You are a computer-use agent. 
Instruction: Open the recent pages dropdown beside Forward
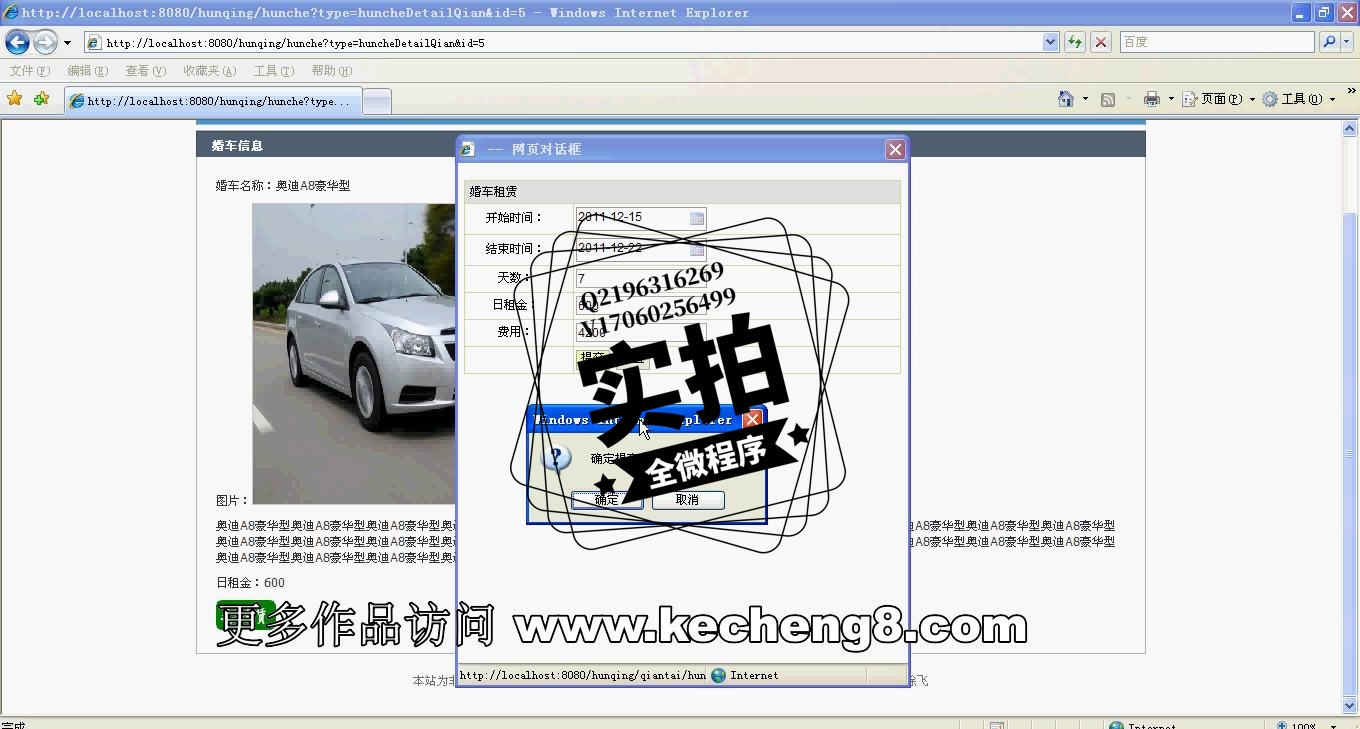[x=67, y=43]
